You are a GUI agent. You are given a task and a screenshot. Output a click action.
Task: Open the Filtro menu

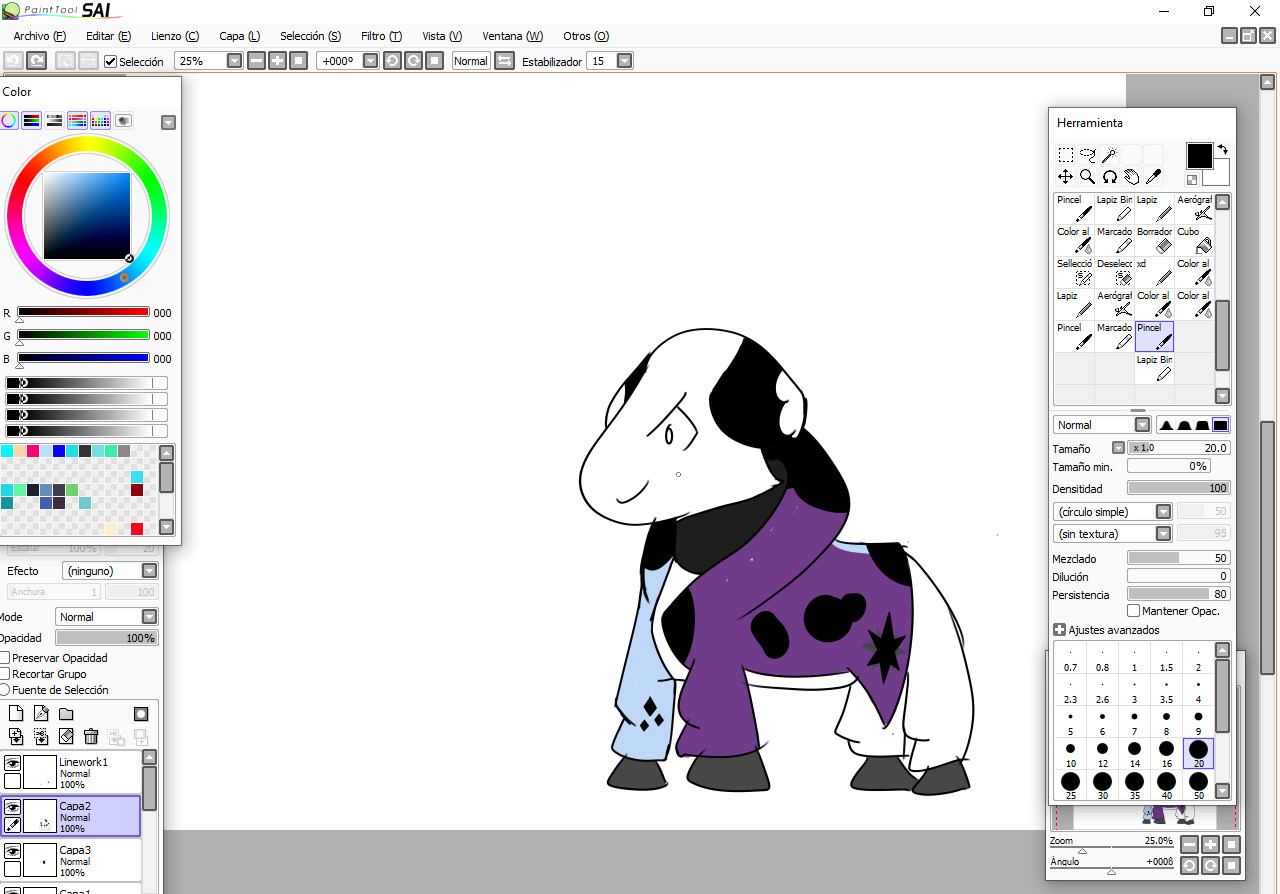click(381, 36)
